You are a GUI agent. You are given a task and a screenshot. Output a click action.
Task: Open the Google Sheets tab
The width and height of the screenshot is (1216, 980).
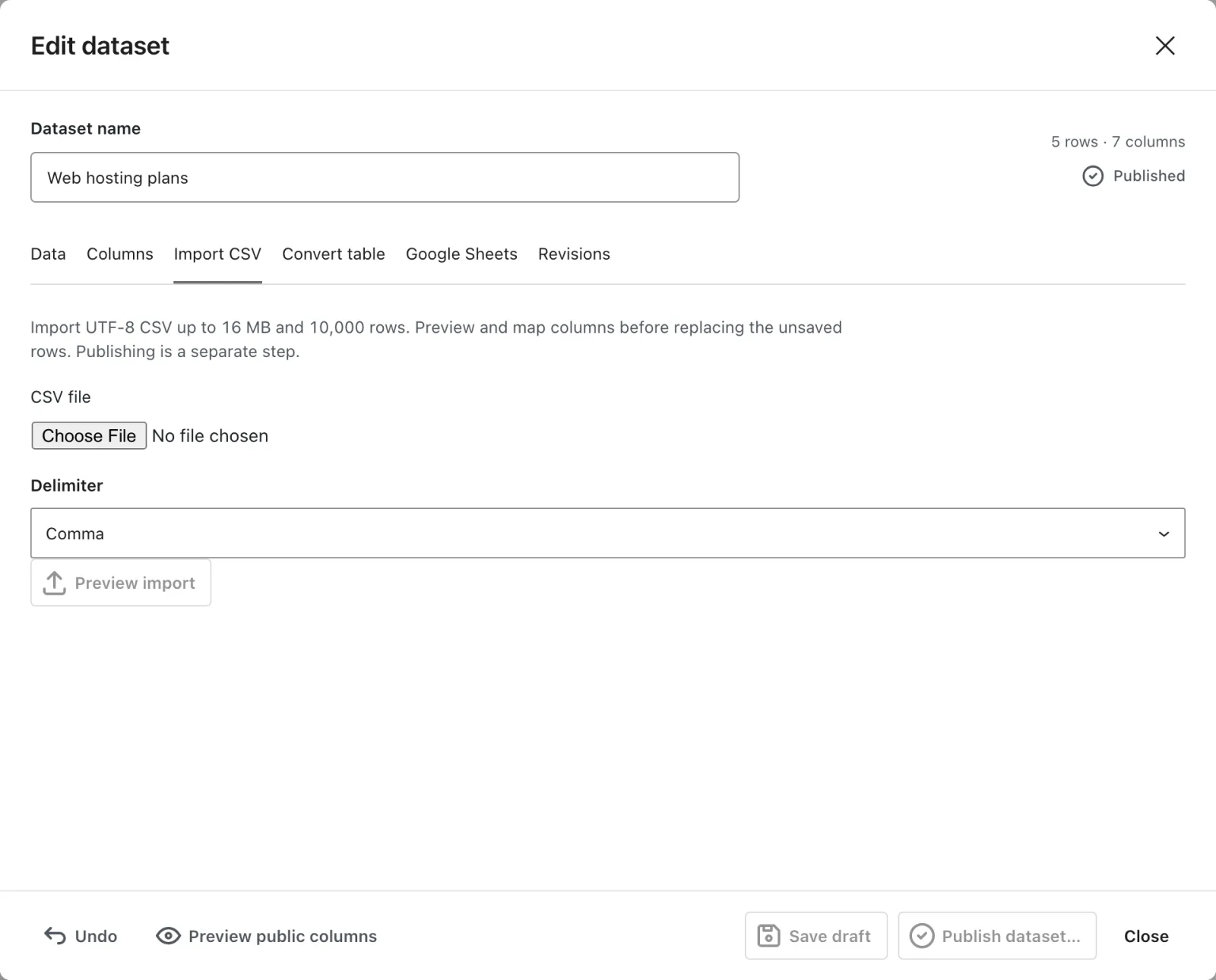click(x=461, y=254)
